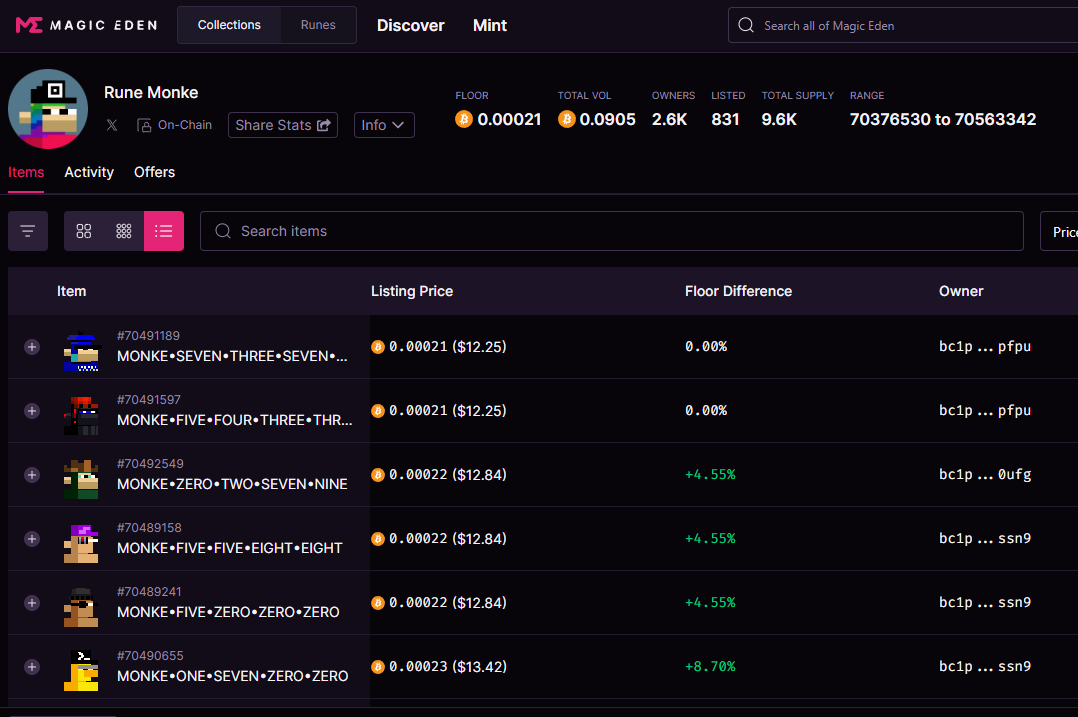The height and width of the screenshot is (717, 1078).
Task: Click owner bc1p...ssn9 in #70489241 row
Action: click(984, 602)
